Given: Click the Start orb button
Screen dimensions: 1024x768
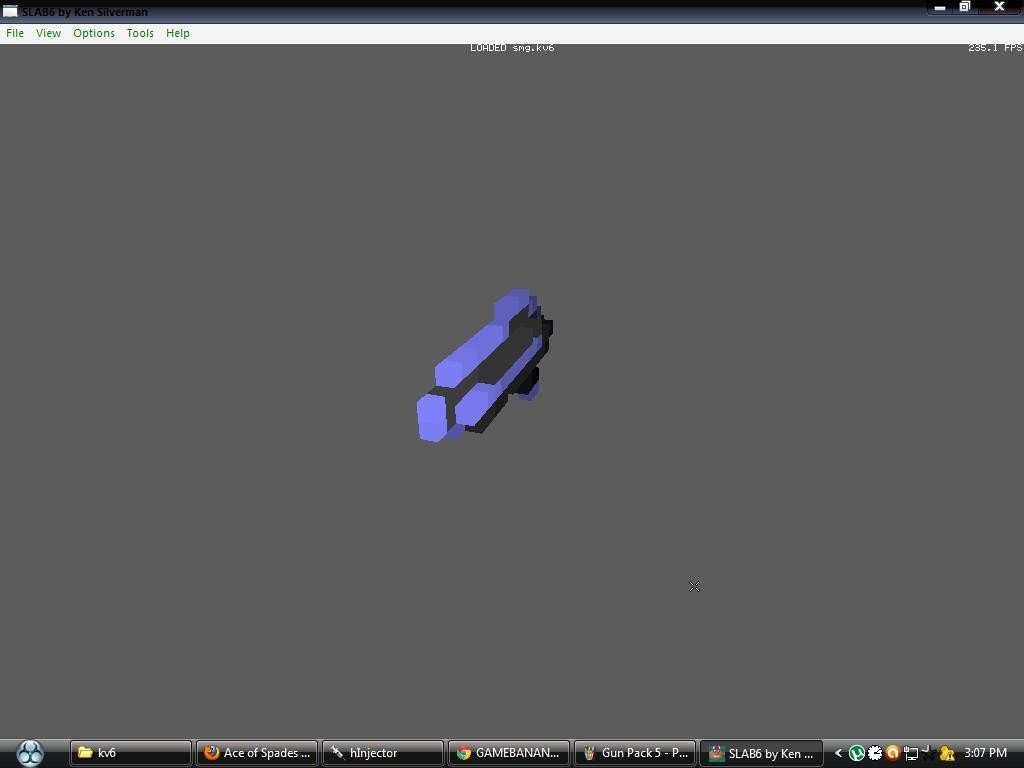Looking at the screenshot, I should [x=30, y=752].
